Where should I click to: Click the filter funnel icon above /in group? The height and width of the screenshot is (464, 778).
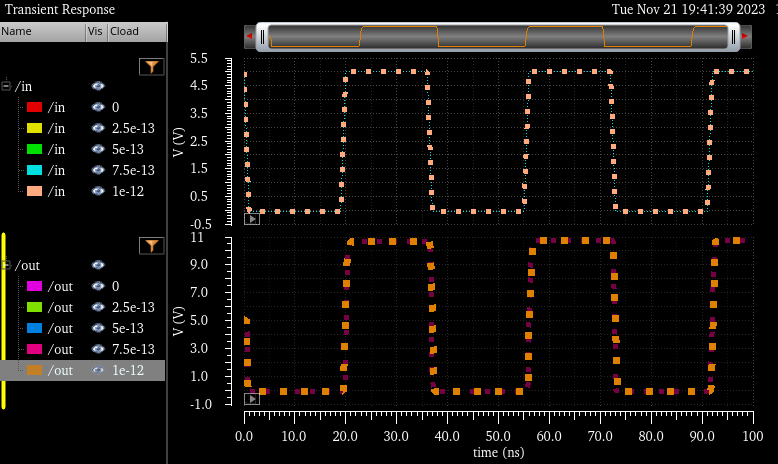[151, 67]
